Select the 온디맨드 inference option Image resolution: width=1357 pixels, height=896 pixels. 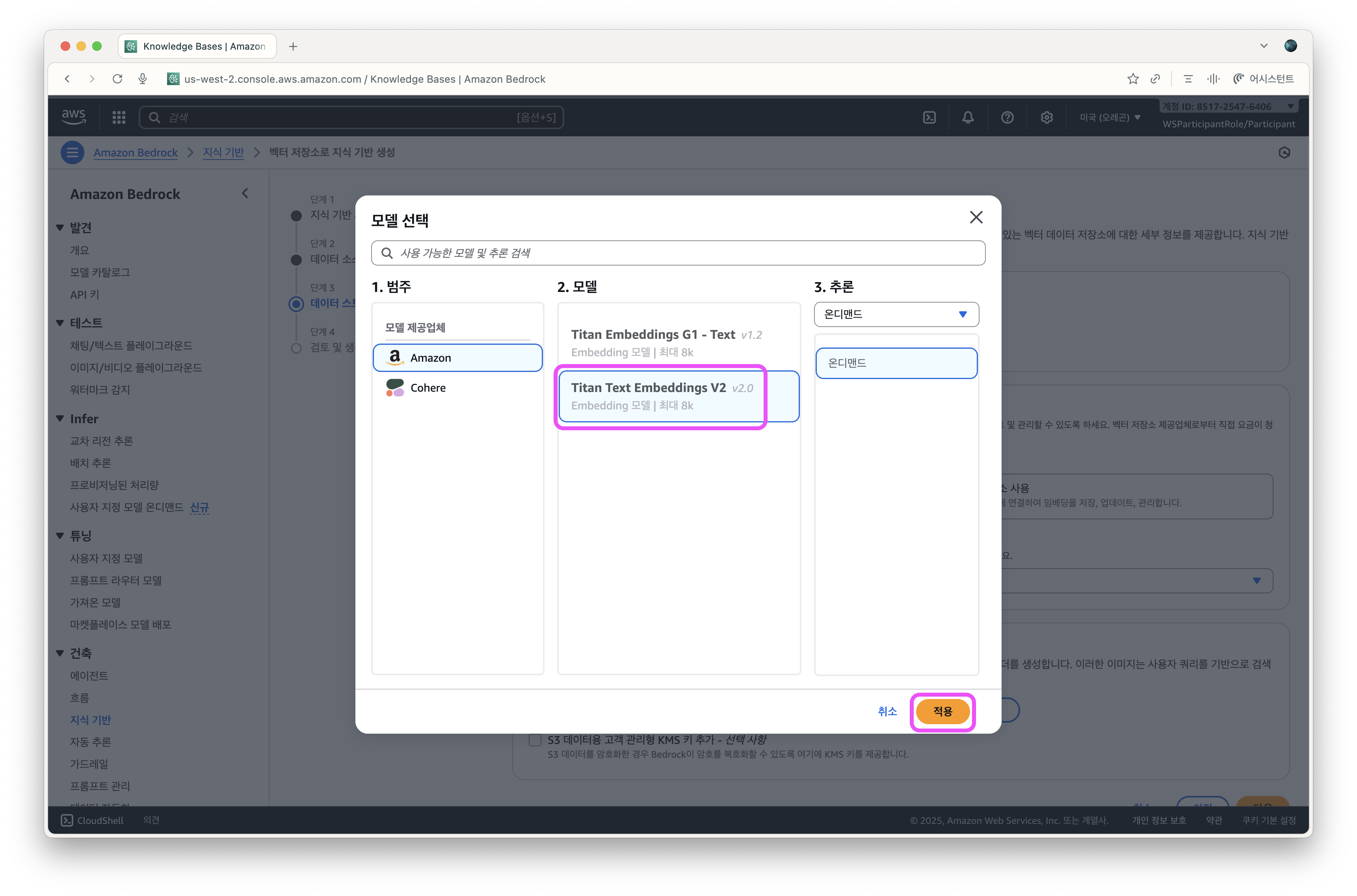point(896,363)
